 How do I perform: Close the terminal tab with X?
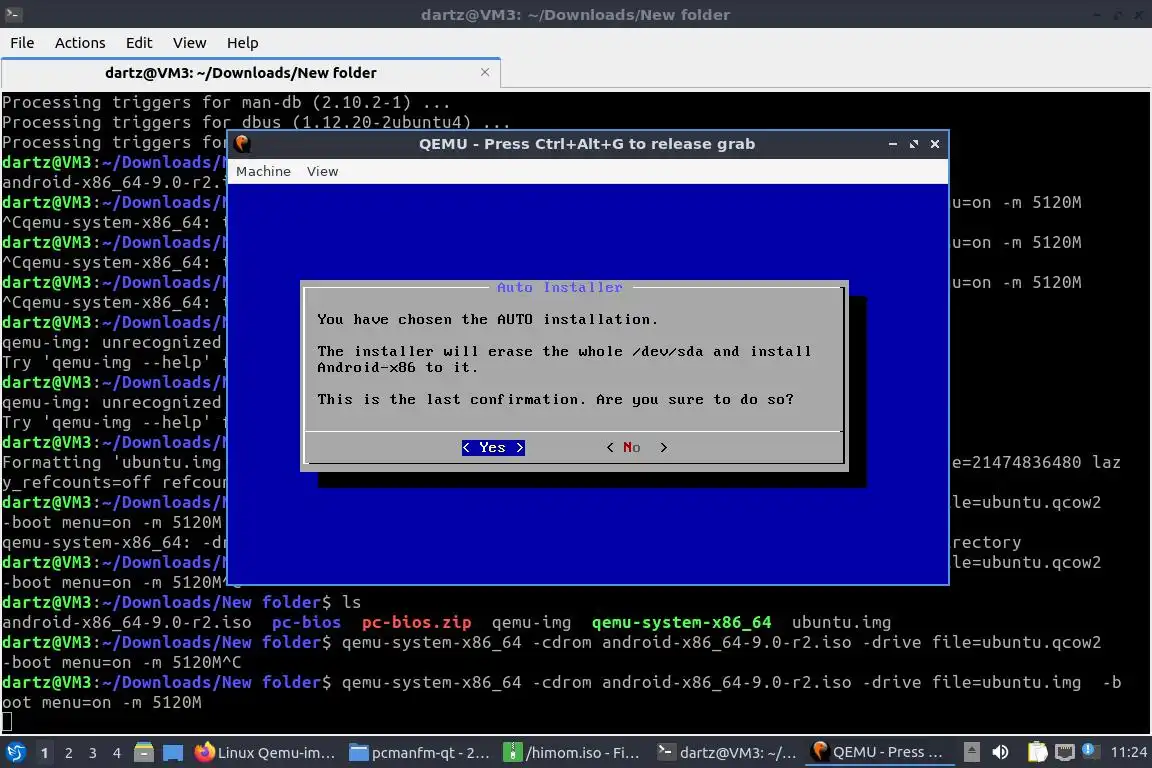pos(485,72)
